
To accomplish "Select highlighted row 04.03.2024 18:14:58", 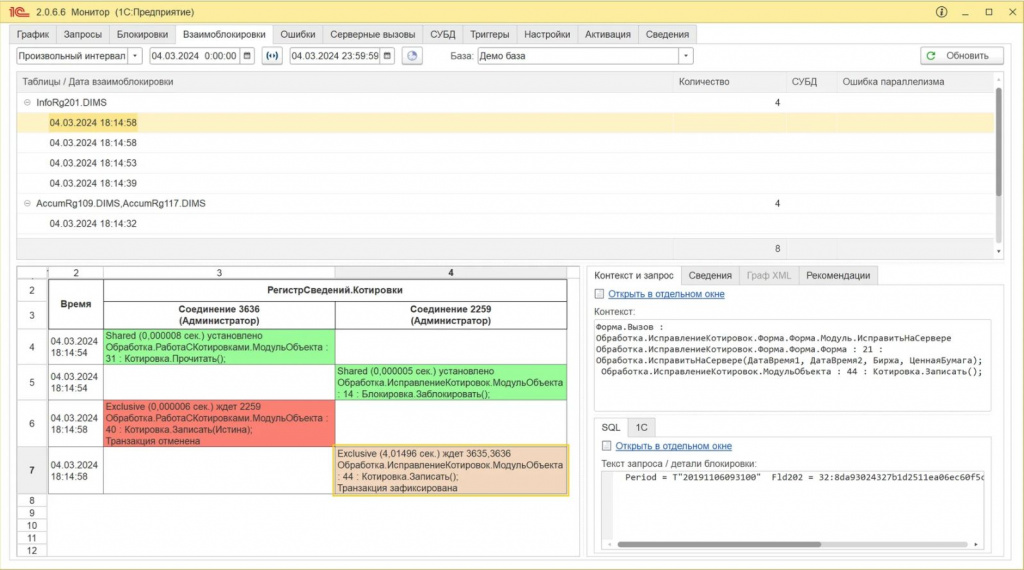I will [505, 123].
